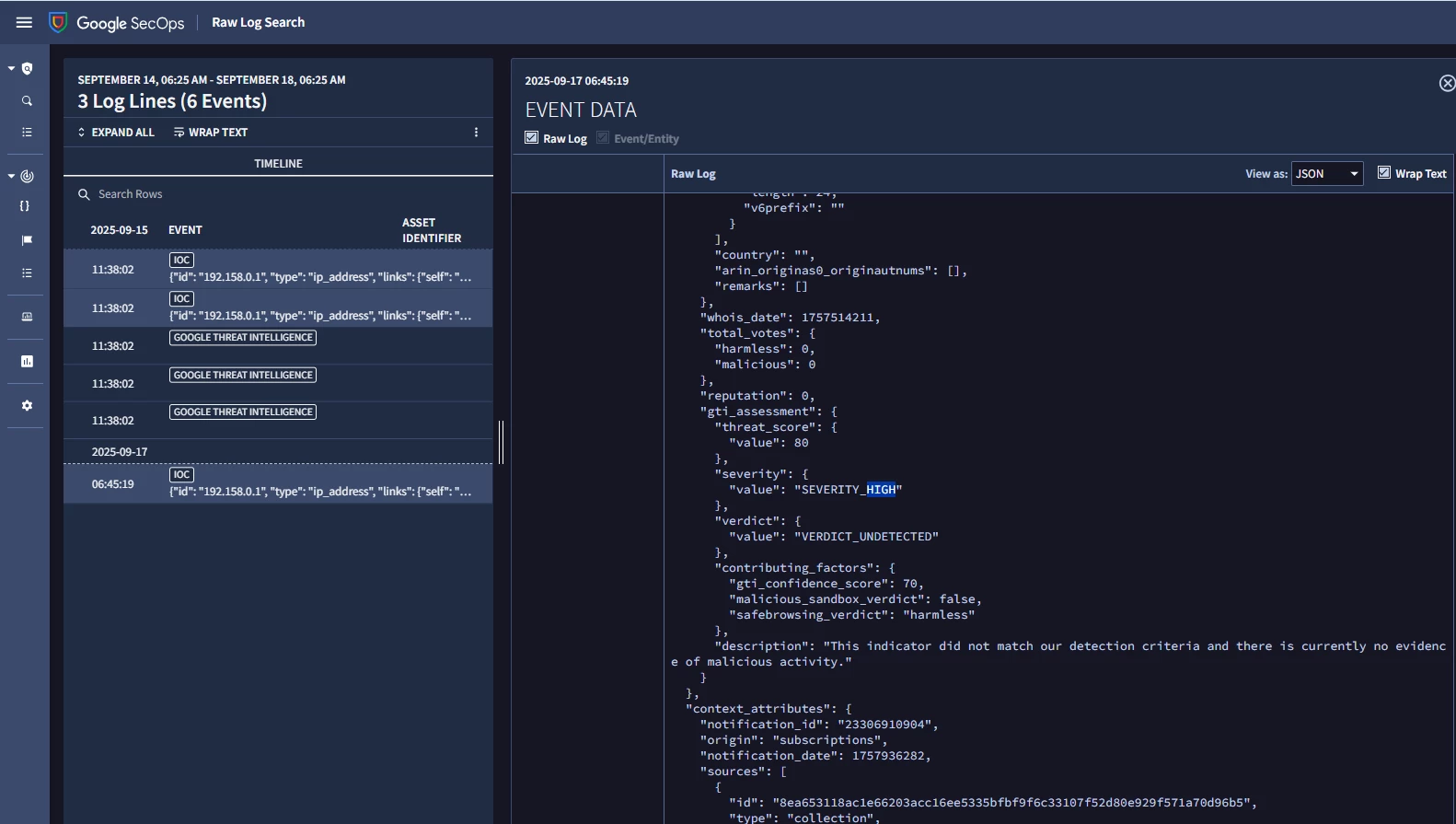Viewport: 1456px width, 824px height.
Task: Click the origin subscriptions line
Action: coord(793,740)
